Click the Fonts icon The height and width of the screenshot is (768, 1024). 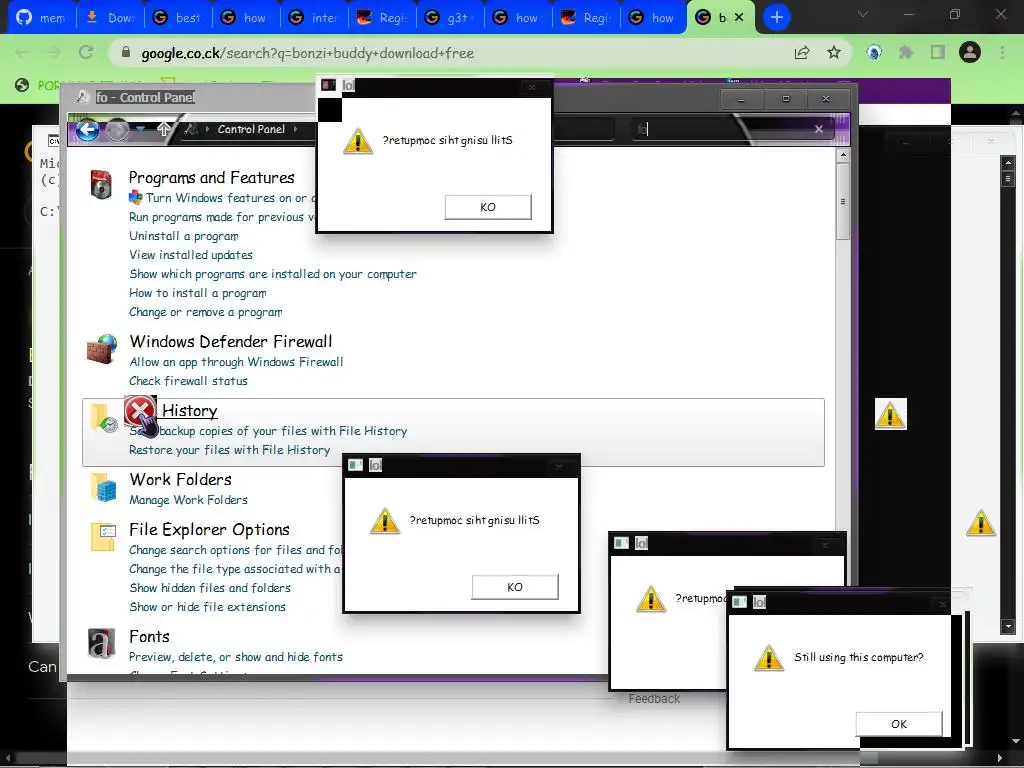[102, 644]
